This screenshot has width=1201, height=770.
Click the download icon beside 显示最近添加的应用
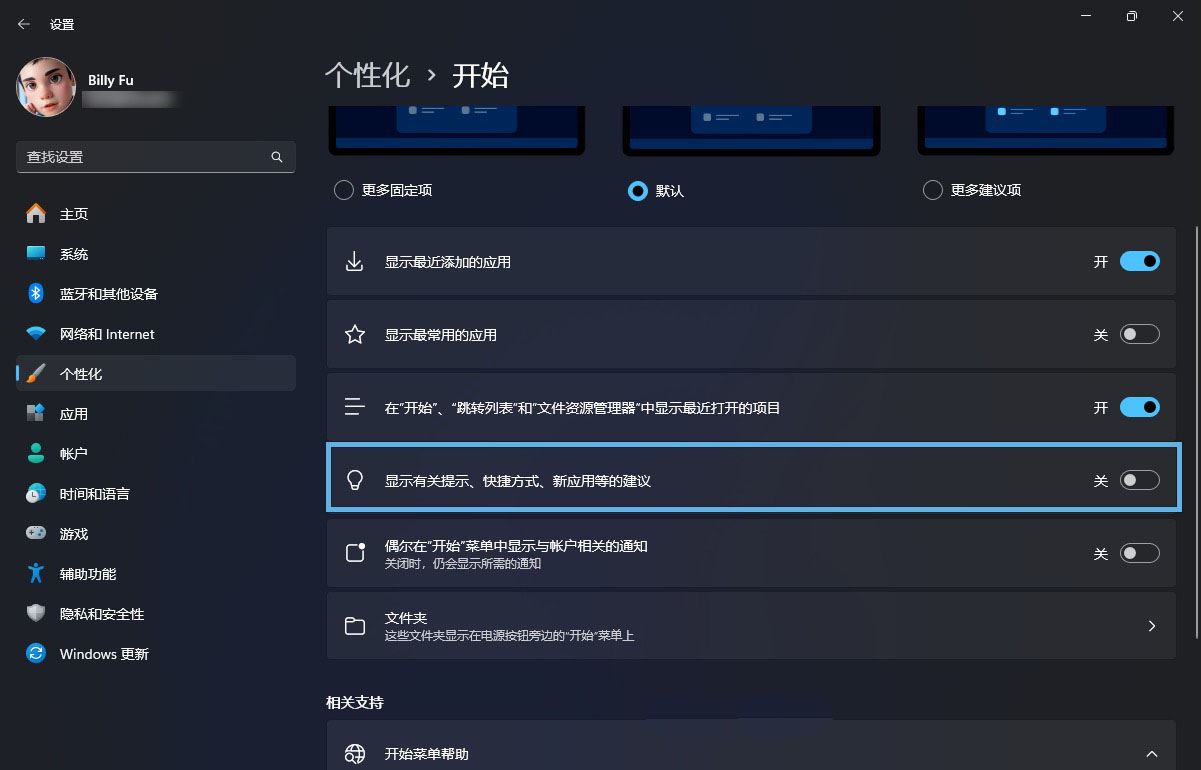[354, 262]
